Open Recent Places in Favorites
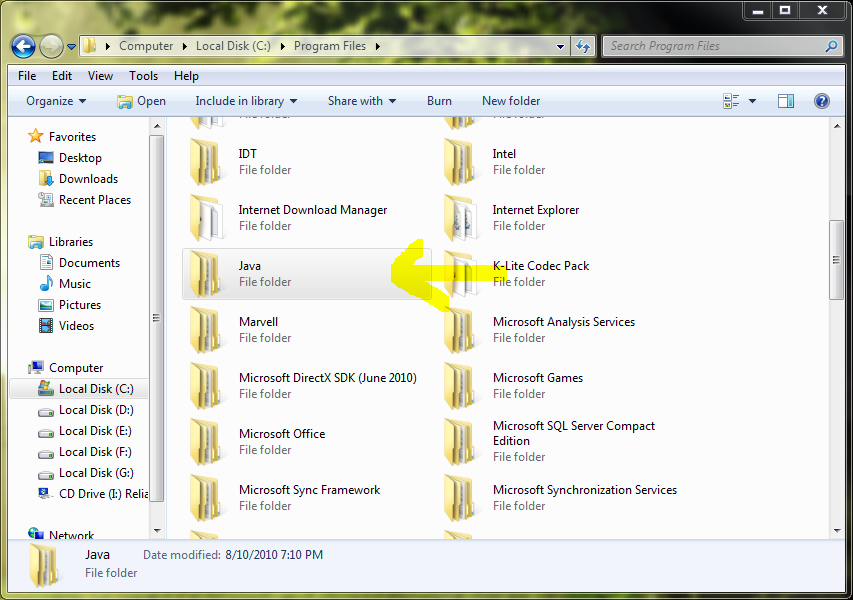This screenshot has width=853, height=600. click(x=95, y=200)
